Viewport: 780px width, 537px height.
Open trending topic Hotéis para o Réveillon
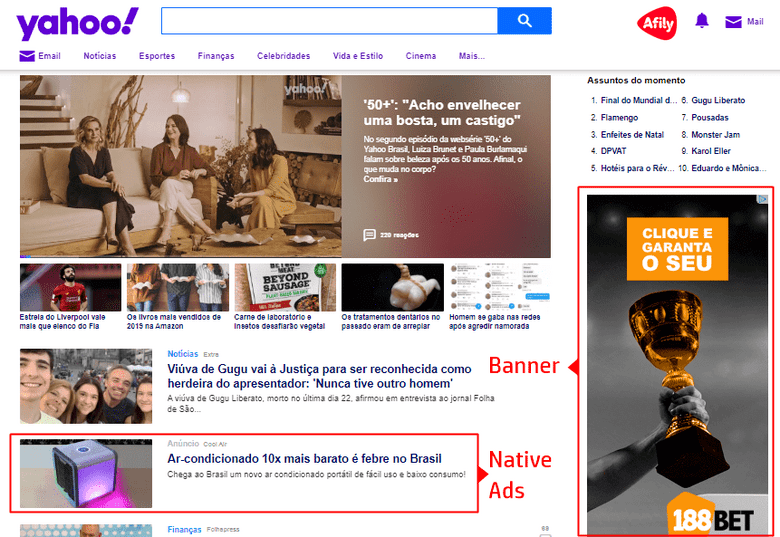[637, 168]
